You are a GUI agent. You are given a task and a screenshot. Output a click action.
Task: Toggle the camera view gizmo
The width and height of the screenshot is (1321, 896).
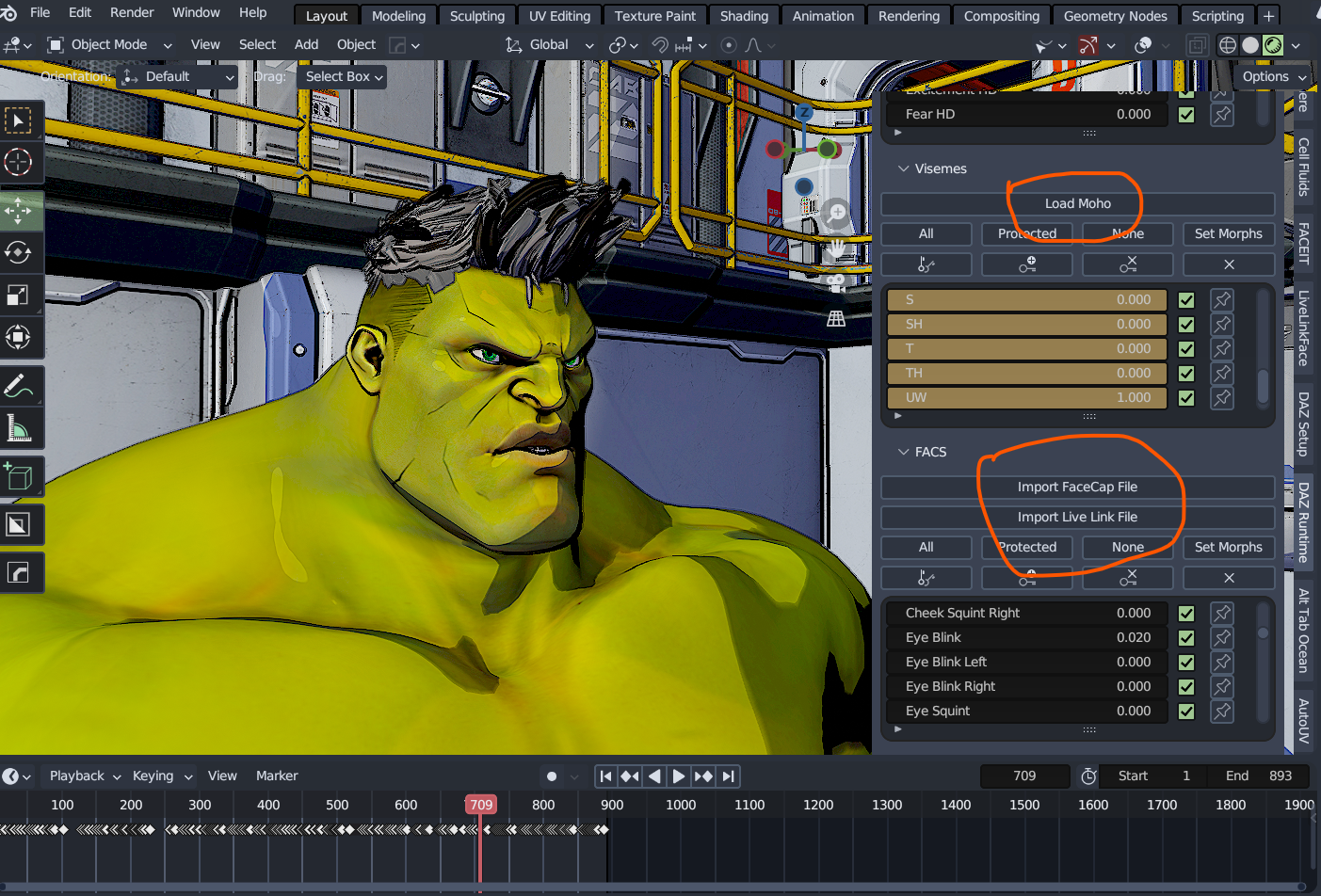pyautogui.click(x=836, y=283)
